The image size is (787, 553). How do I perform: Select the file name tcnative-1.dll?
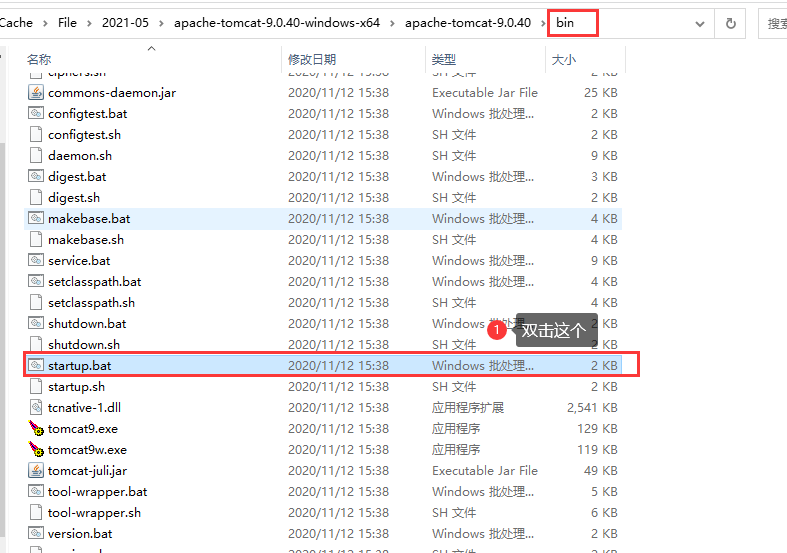[84, 407]
